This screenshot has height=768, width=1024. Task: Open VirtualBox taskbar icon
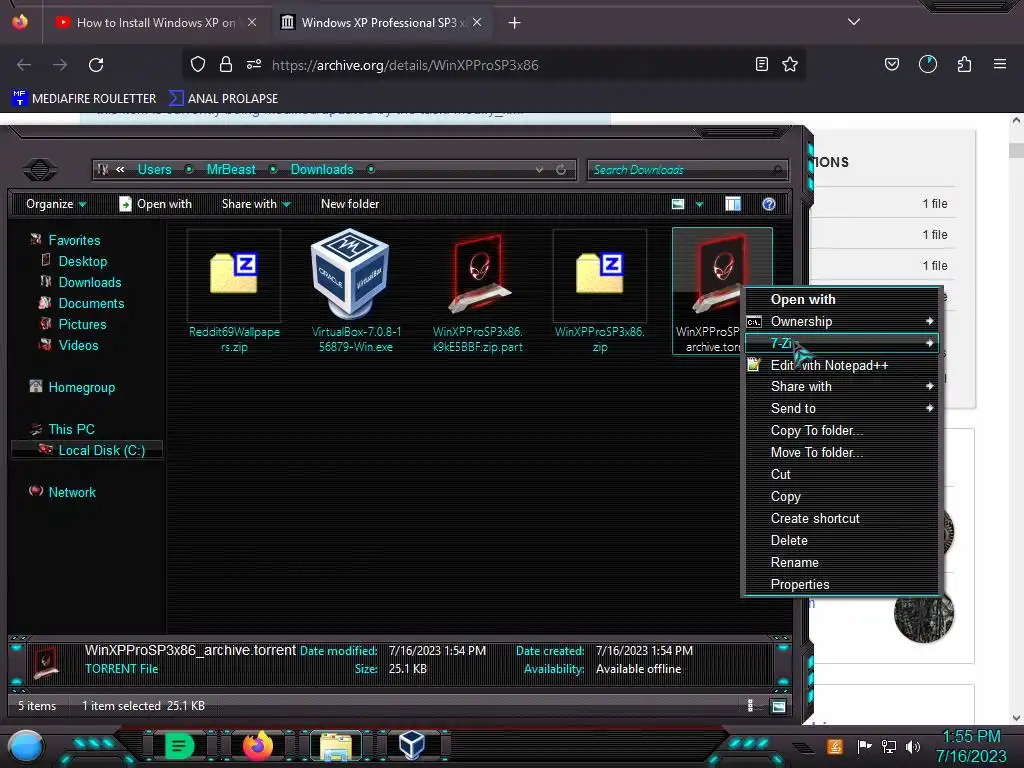coord(412,745)
